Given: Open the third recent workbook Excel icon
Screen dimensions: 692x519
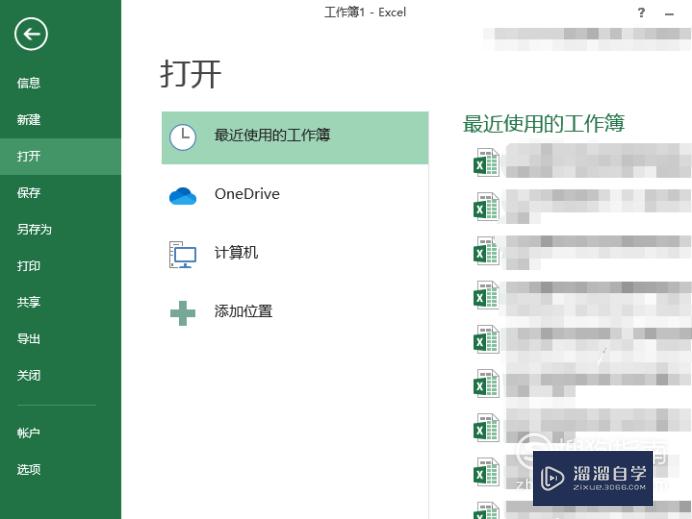Looking at the screenshot, I should [x=486, y=251].
